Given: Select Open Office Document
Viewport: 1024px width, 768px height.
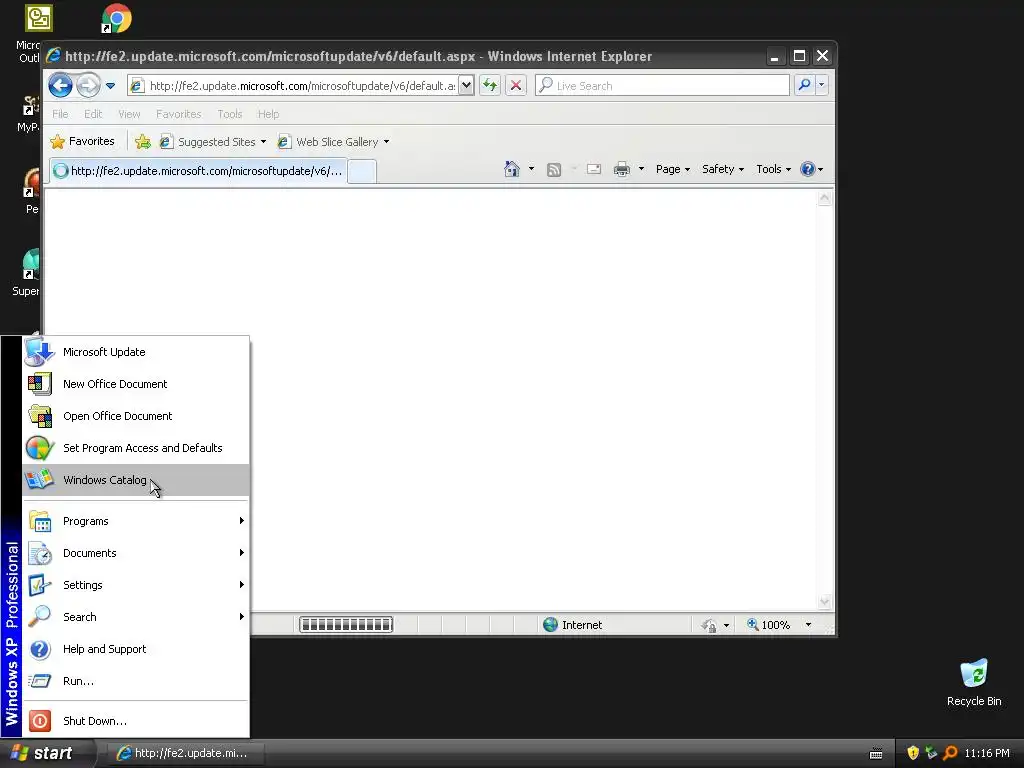Looking at the screenshot, I should [136, 416].
